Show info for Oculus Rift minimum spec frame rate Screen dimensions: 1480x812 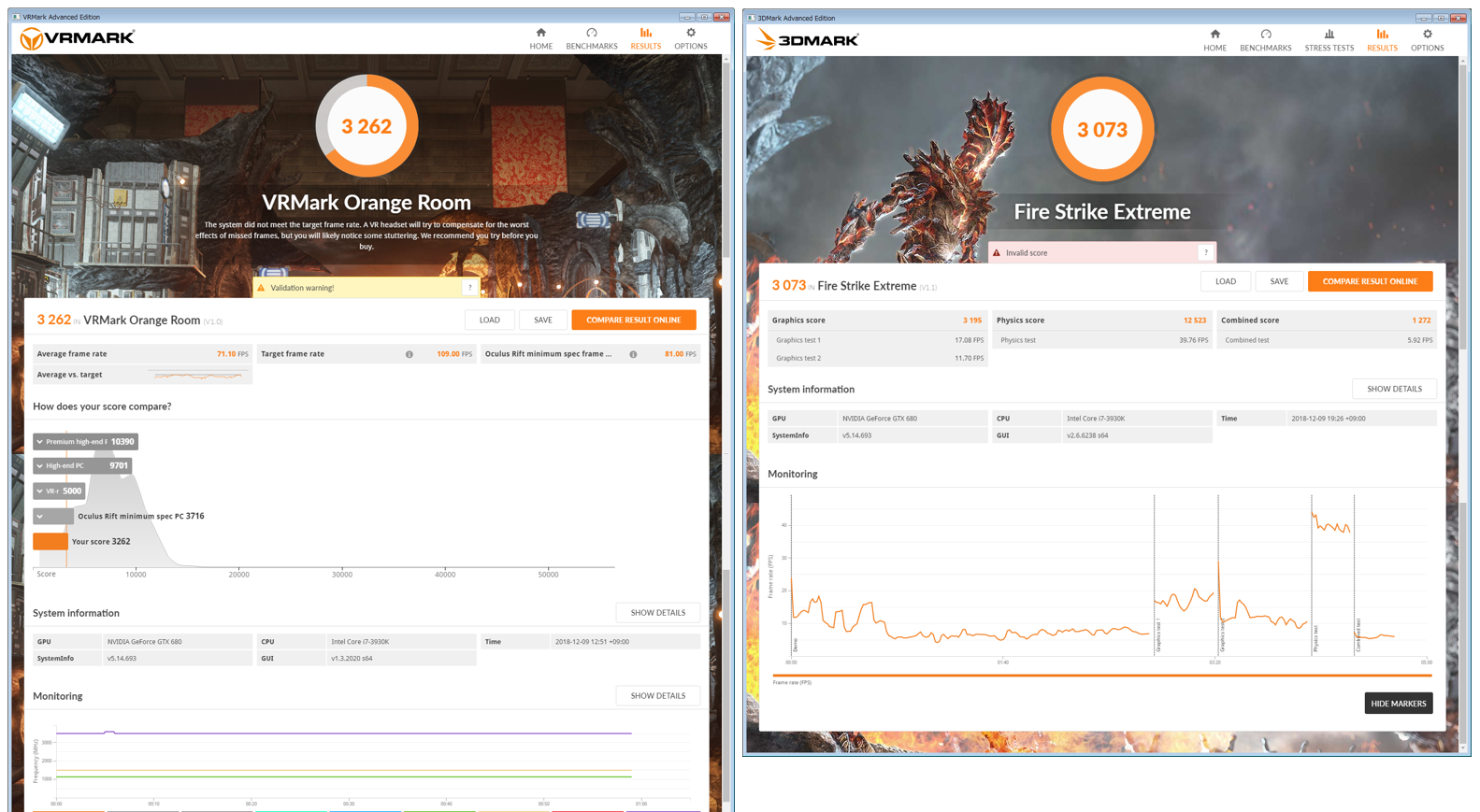click(x=633, y=354)
